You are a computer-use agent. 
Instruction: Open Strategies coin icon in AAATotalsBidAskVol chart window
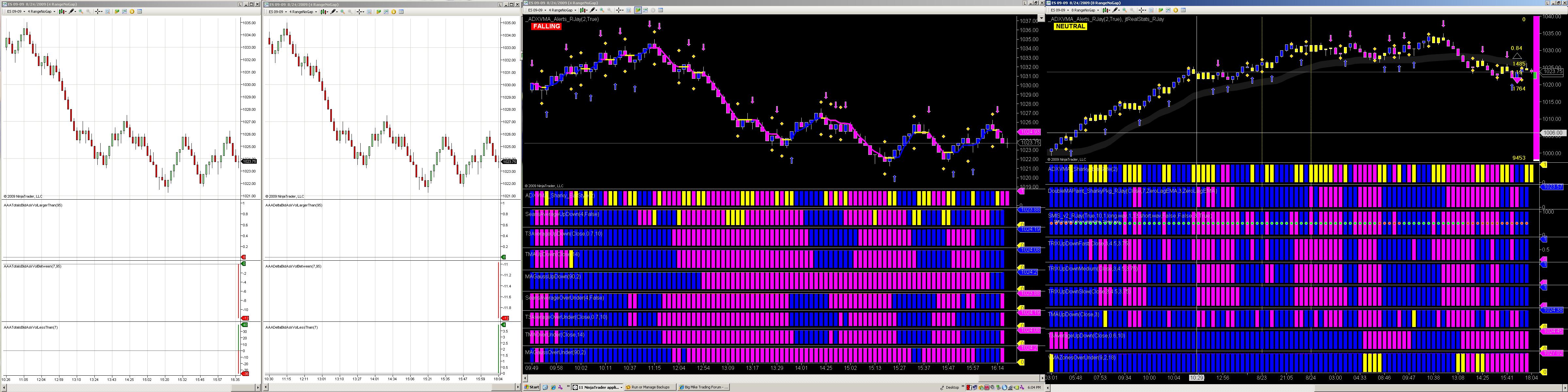pos(131,11)
